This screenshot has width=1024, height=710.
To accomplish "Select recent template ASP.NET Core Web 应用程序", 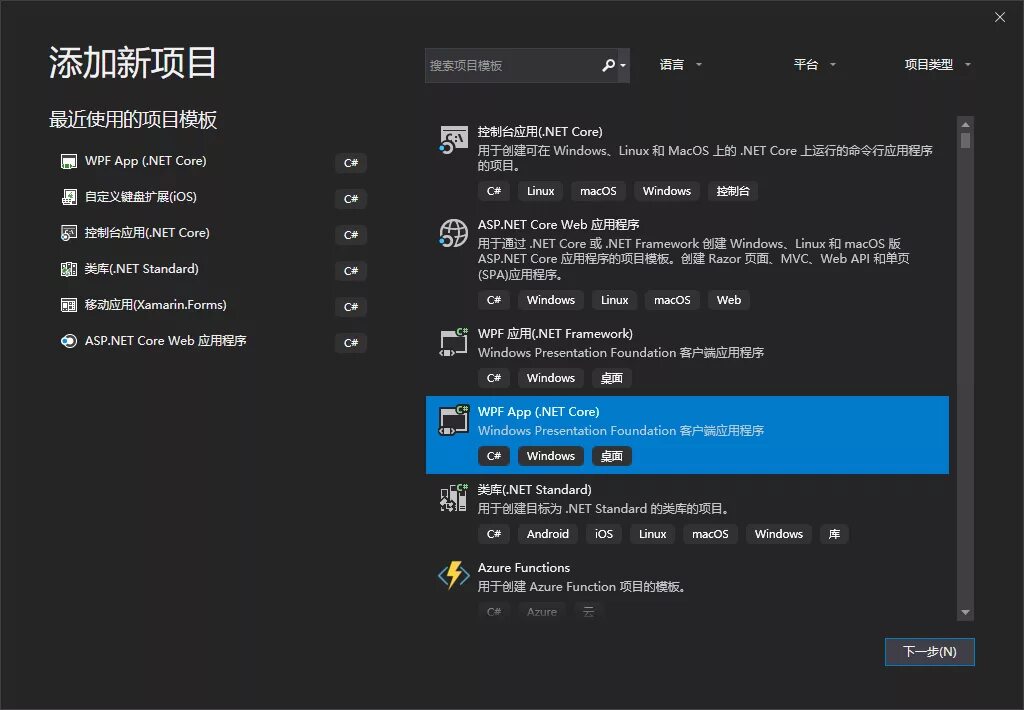I will coord(165,340).
